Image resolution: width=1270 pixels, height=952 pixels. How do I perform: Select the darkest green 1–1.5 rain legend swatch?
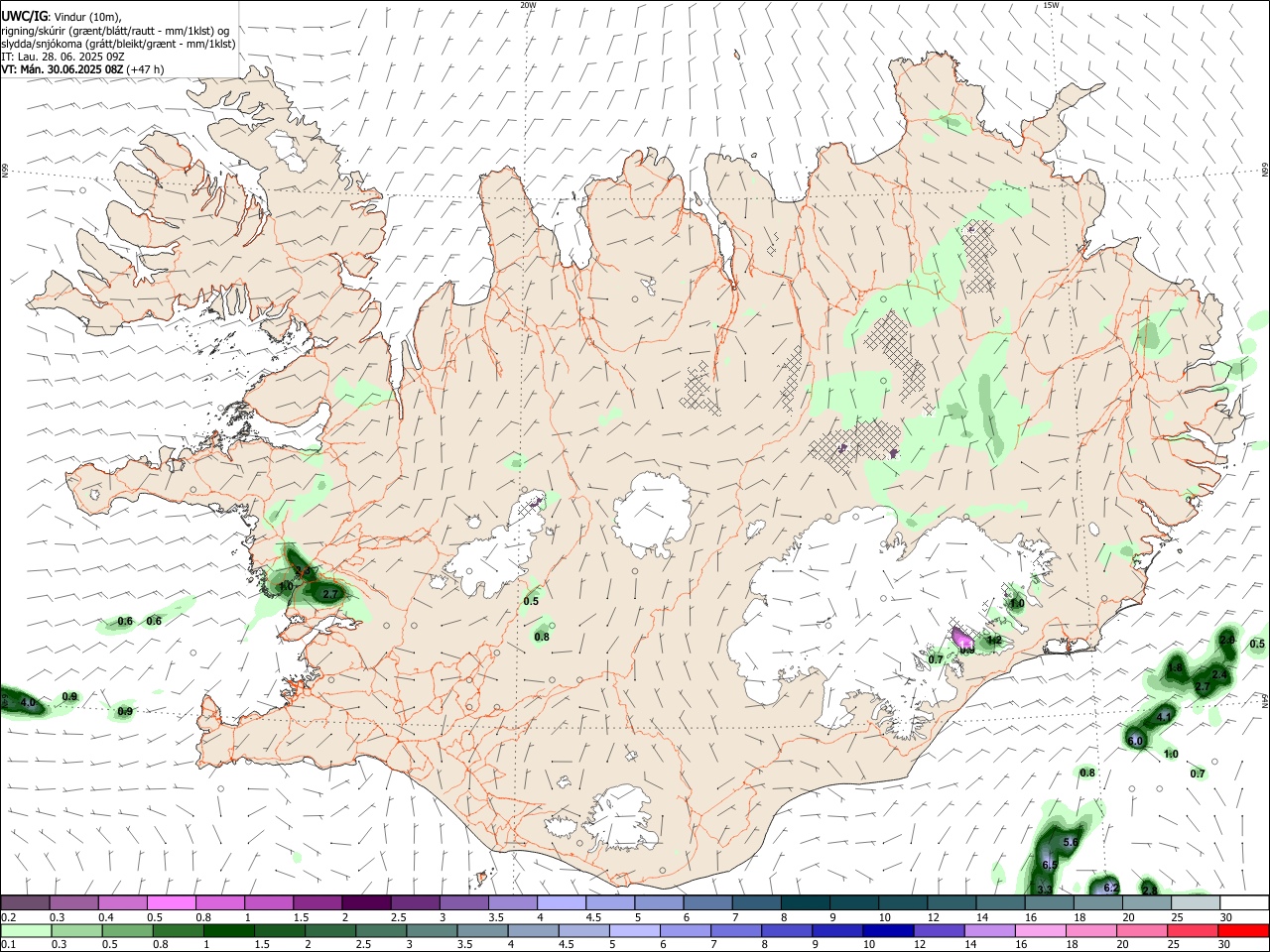click(229, 930)
